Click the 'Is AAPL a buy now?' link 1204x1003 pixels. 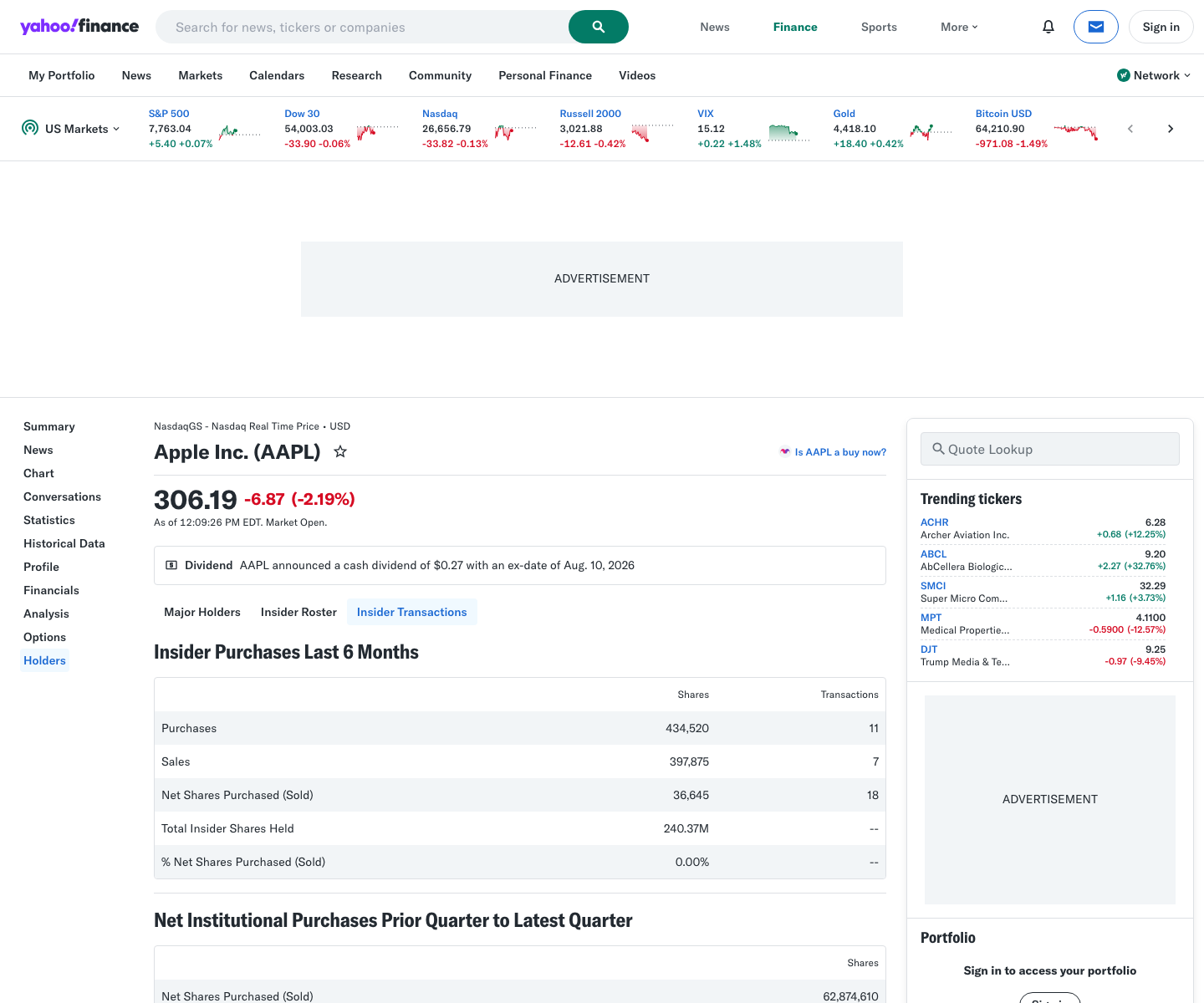point(833,452)
